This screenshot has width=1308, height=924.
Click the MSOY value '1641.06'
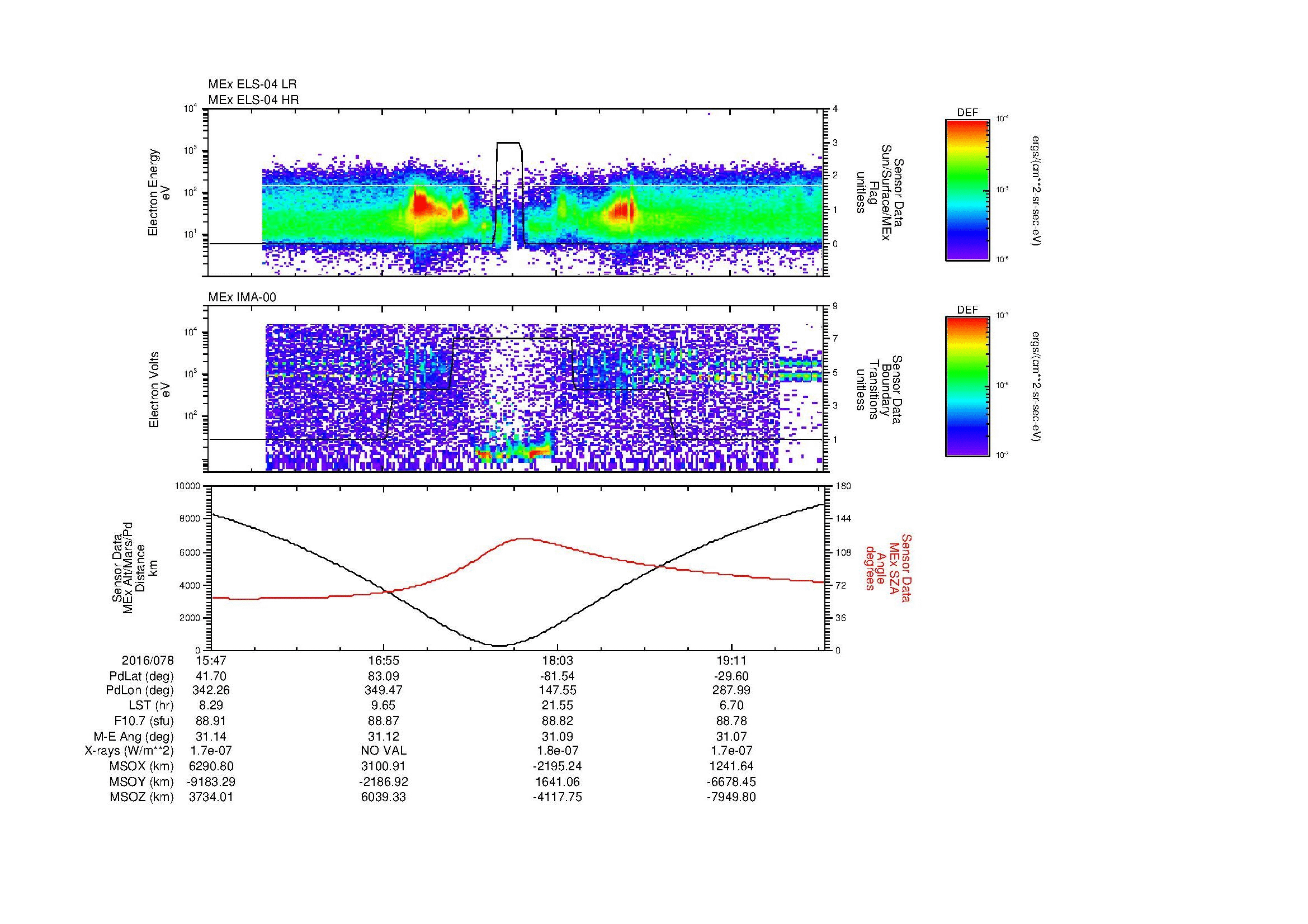(557, 781)
